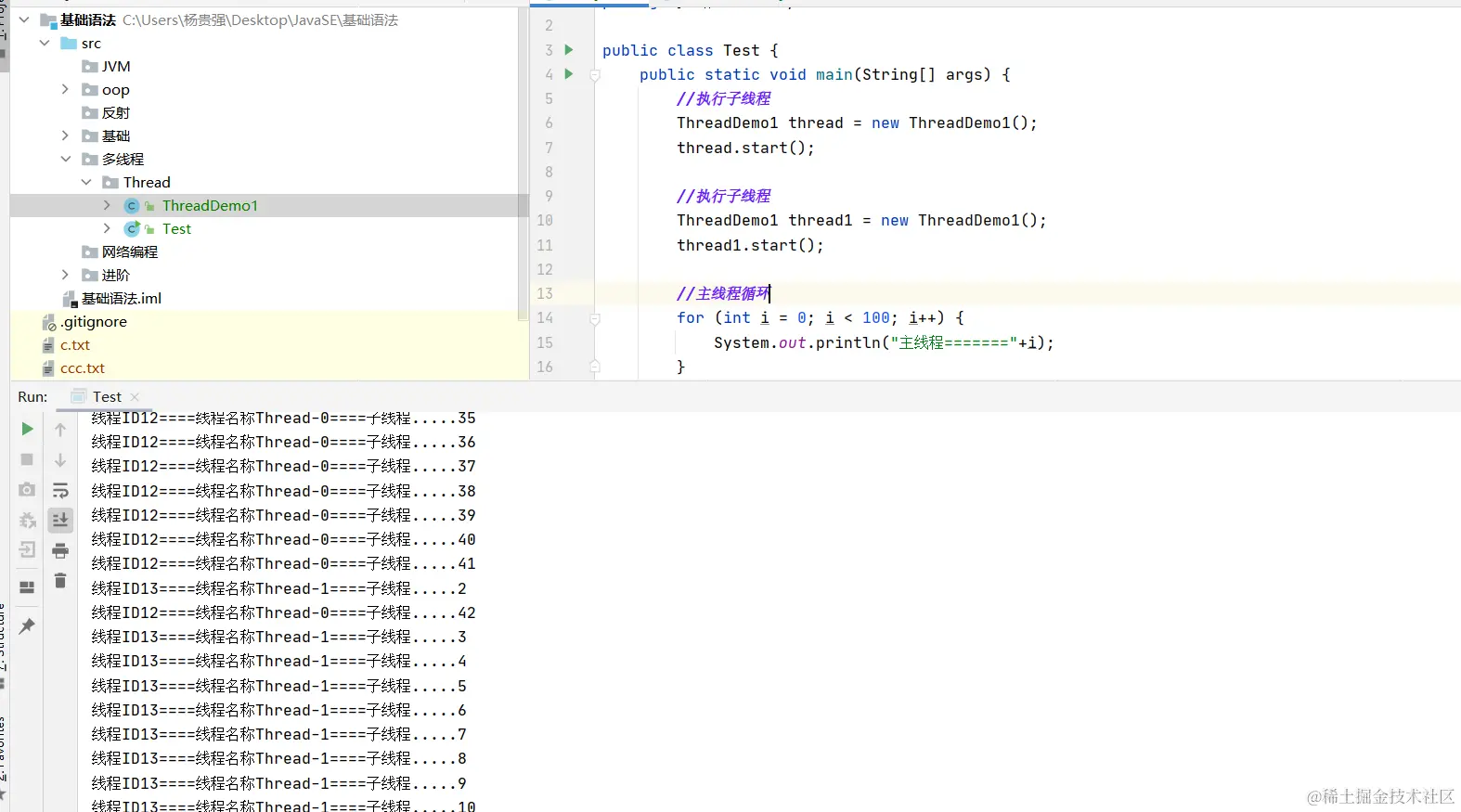Click the System.out.println code line

pos(884,342)
